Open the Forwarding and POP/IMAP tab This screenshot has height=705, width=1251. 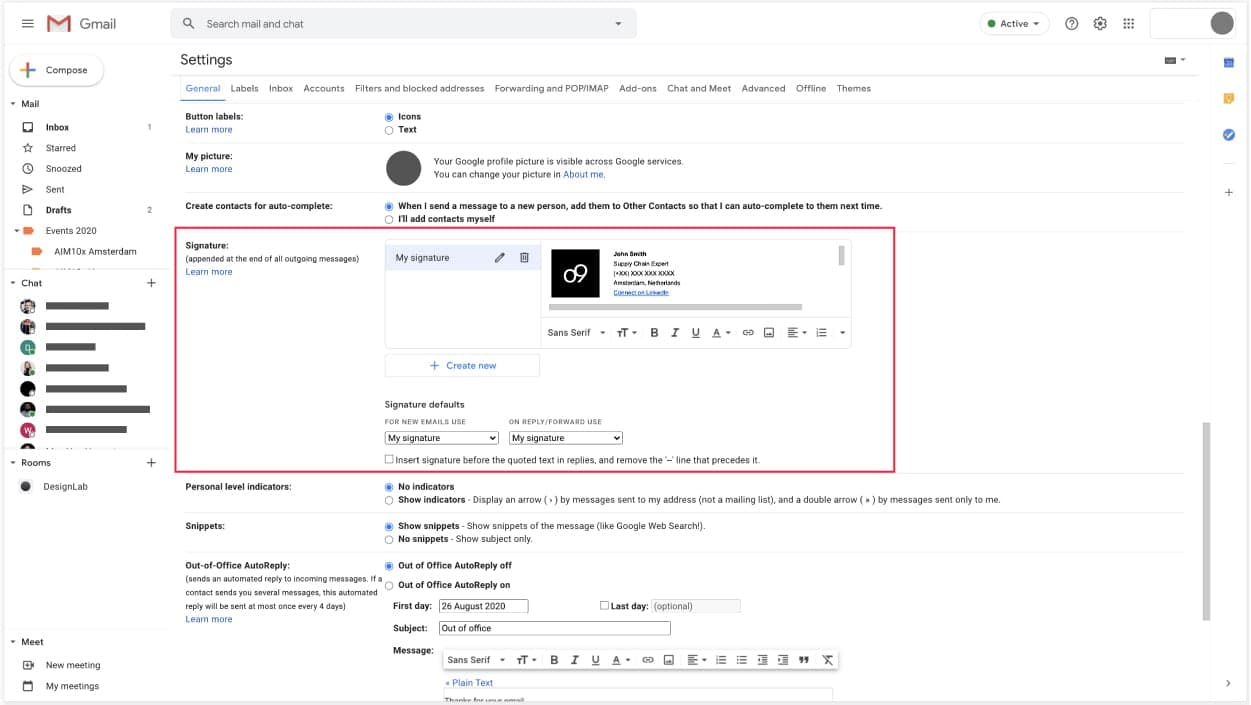point(551,88)
